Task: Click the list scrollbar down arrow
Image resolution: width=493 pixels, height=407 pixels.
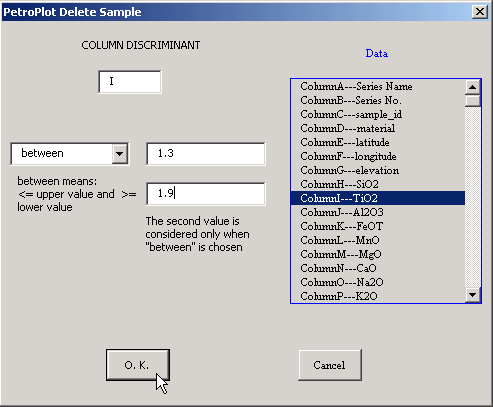Action: 472,294
